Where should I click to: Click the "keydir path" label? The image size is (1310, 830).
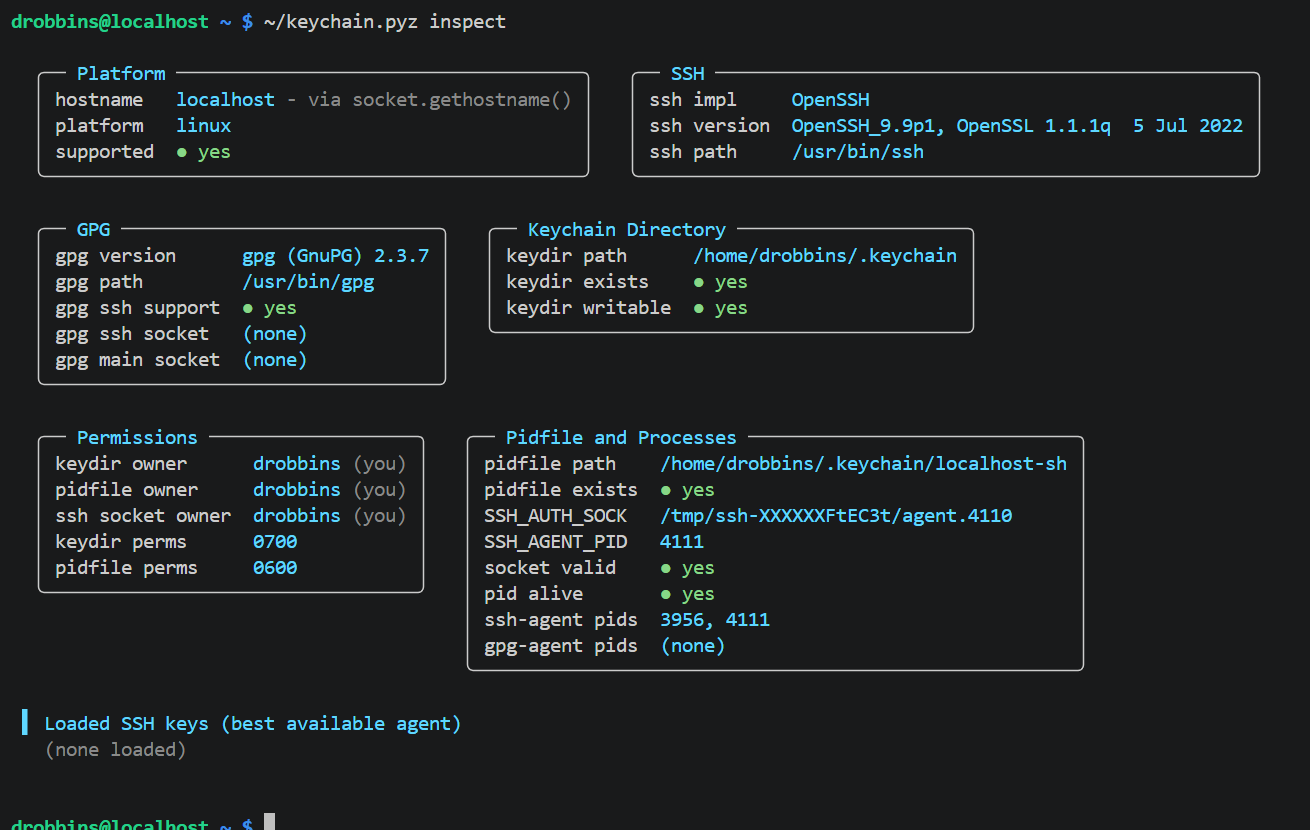pos(567,256)
